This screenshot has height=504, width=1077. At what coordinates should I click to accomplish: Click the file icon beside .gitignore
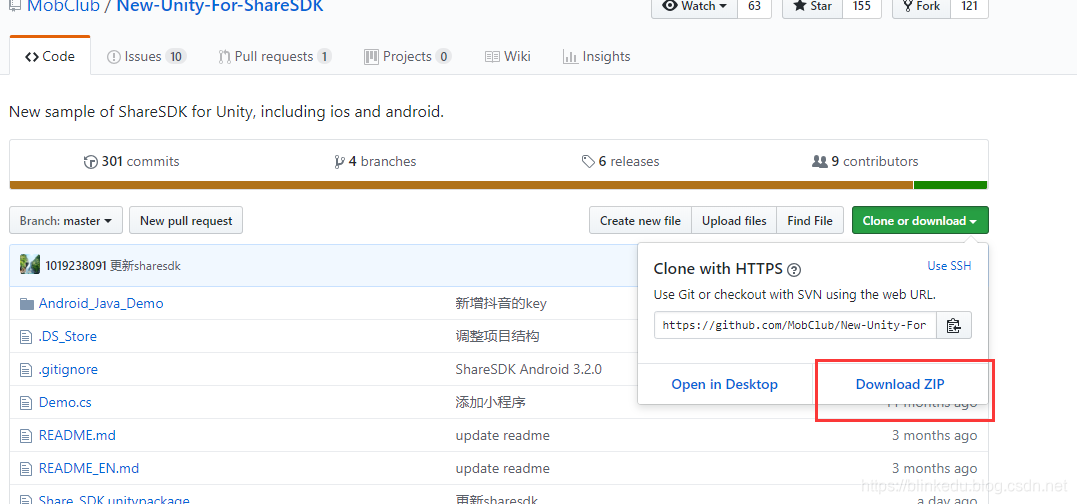[x=26, y=369]
